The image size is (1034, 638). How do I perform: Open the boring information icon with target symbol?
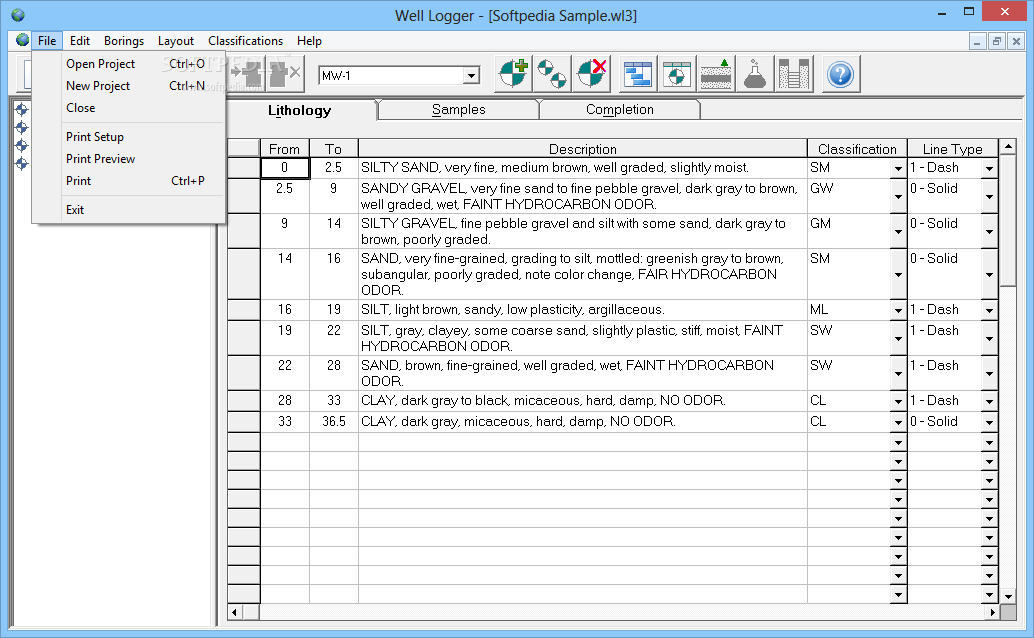[x=677, y=74]
